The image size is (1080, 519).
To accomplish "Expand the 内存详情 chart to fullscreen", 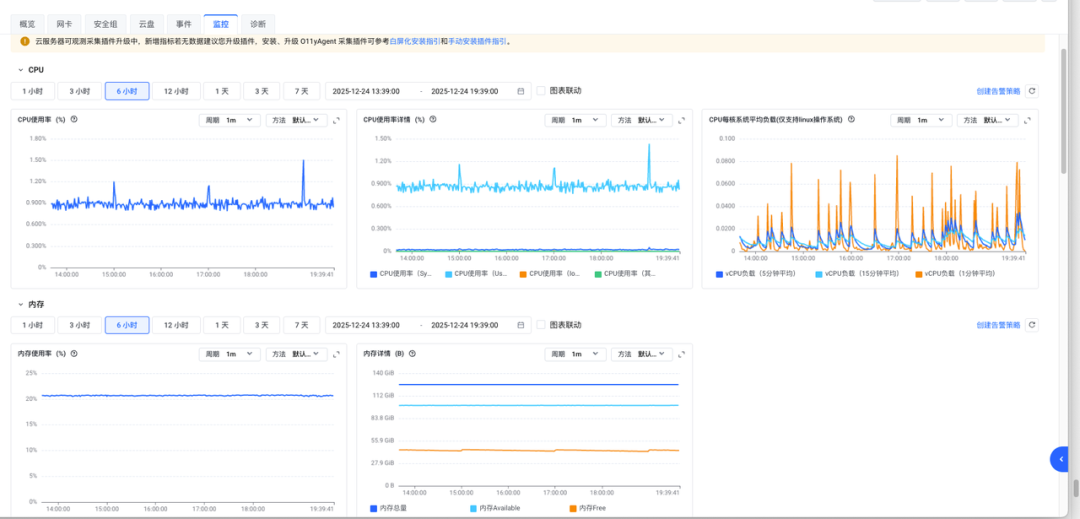I will coord(683,354).
